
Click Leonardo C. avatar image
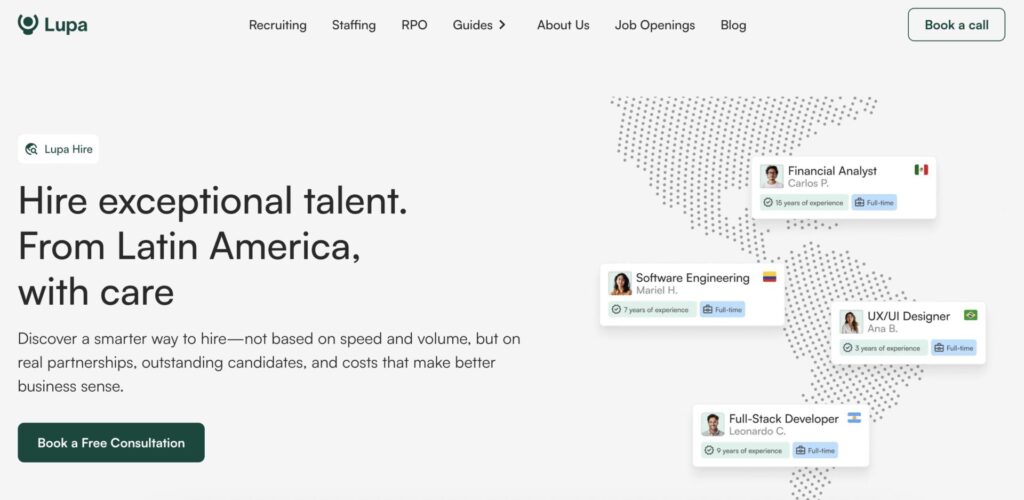[712, 424]
